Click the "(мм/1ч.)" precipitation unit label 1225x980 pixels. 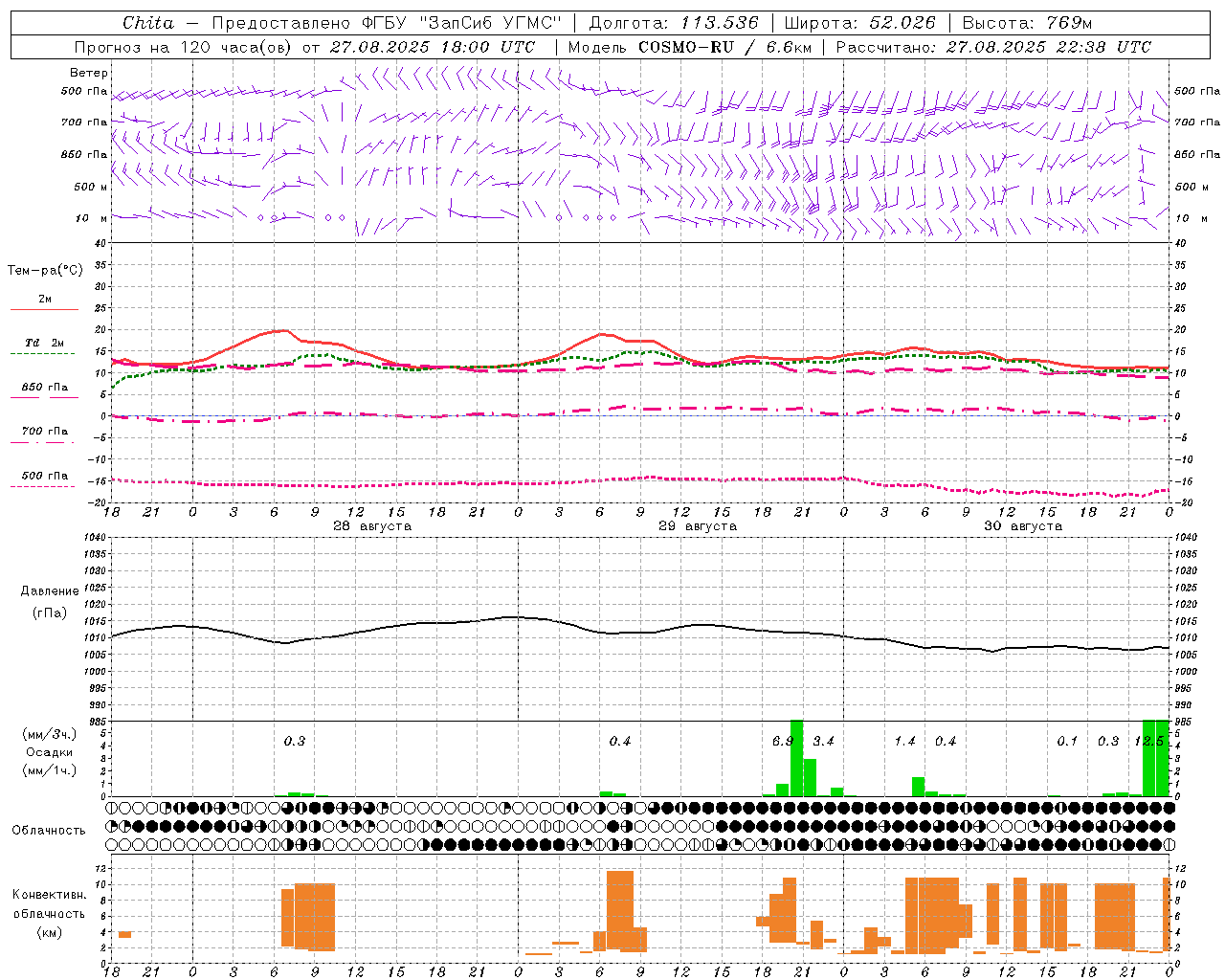coord(49,770)
